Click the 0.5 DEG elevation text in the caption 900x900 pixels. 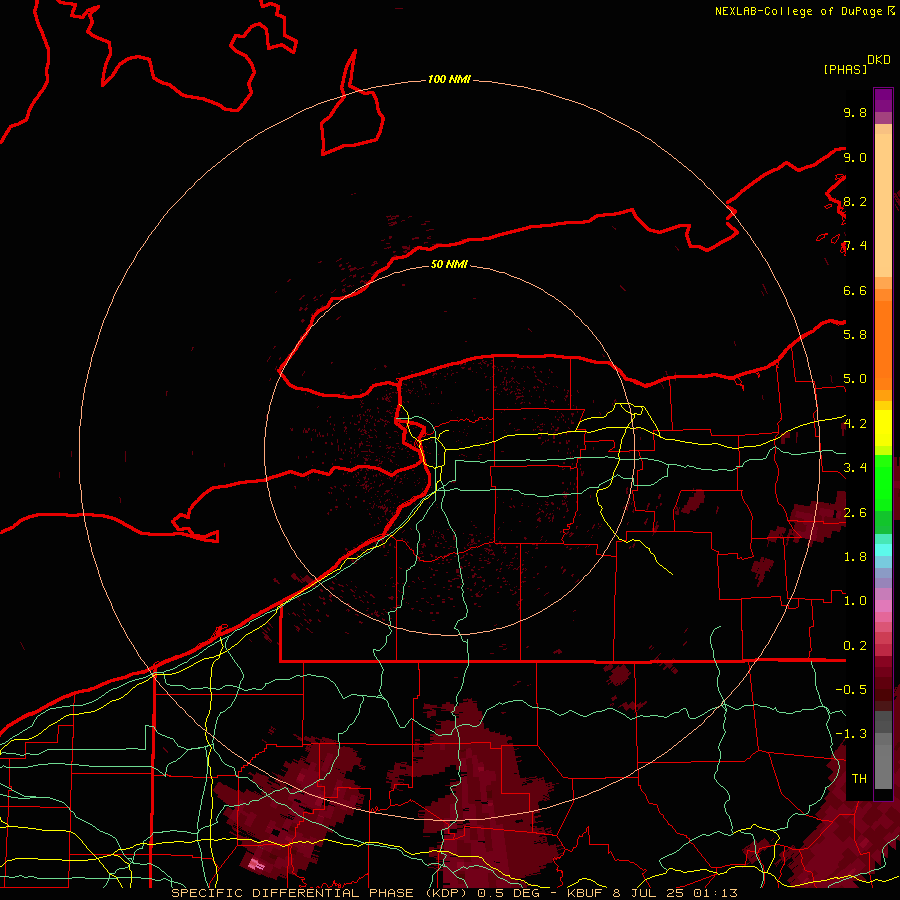(511, 893)
